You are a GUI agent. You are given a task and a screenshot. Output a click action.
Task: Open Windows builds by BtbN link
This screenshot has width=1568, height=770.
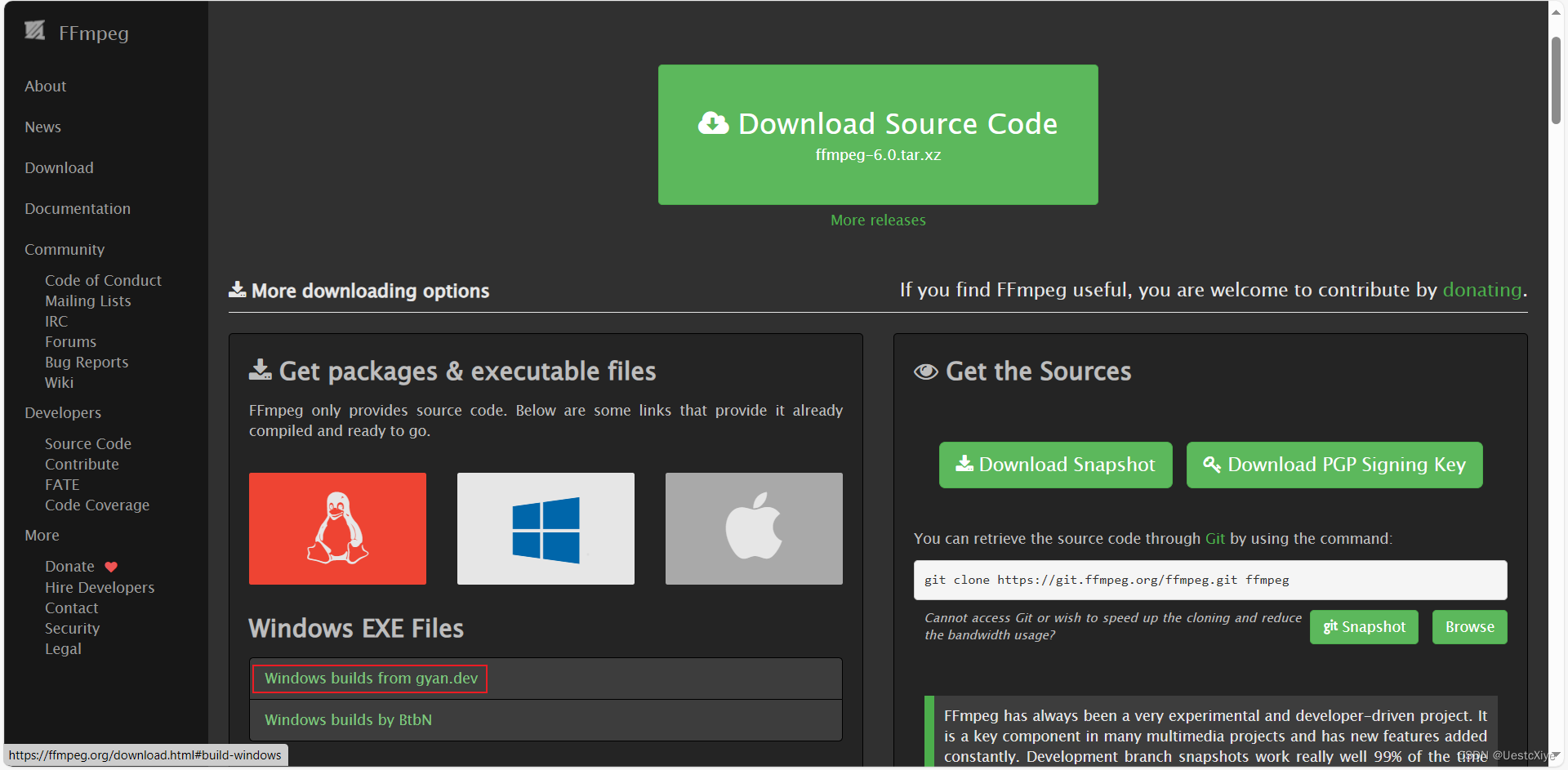348,720
